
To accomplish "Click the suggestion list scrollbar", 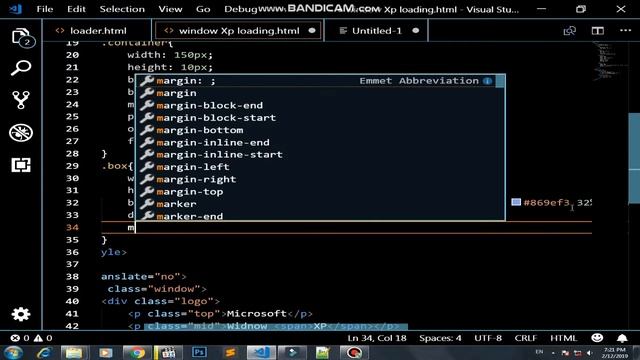I will click(x=500, y=81).
